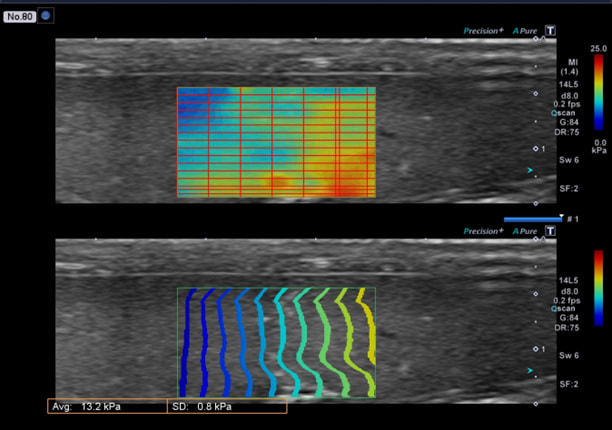Click the T icon on lower image
The width and height of the screenshot is (612, 430).
[x=549, y=231]
